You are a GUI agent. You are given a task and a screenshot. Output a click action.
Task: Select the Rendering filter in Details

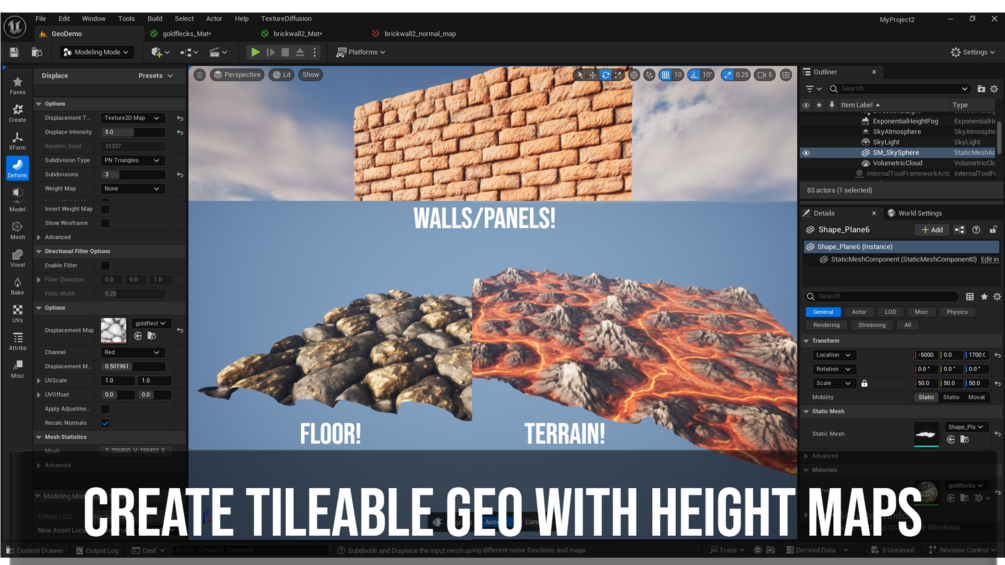827,325
